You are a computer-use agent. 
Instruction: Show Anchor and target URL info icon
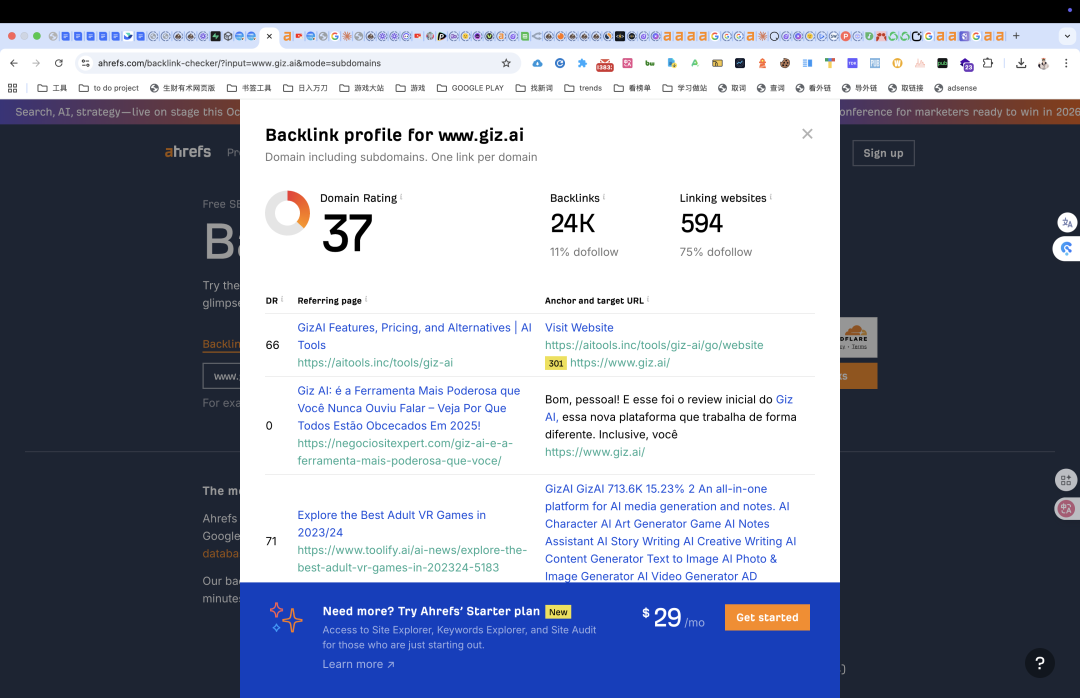(x=647, y=298)
